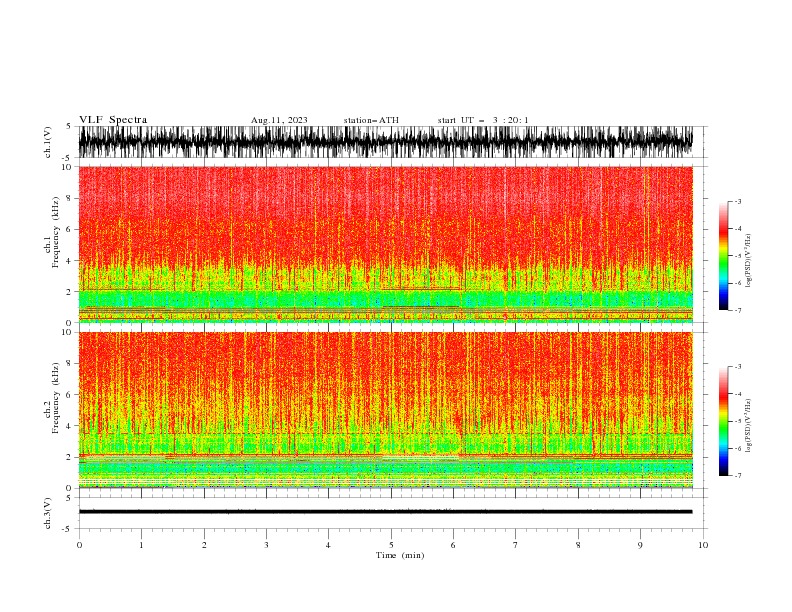Select the "start UT = 3 :20: 1" text
The height and width of the screenshot is (612, 792).
point(482,120)
